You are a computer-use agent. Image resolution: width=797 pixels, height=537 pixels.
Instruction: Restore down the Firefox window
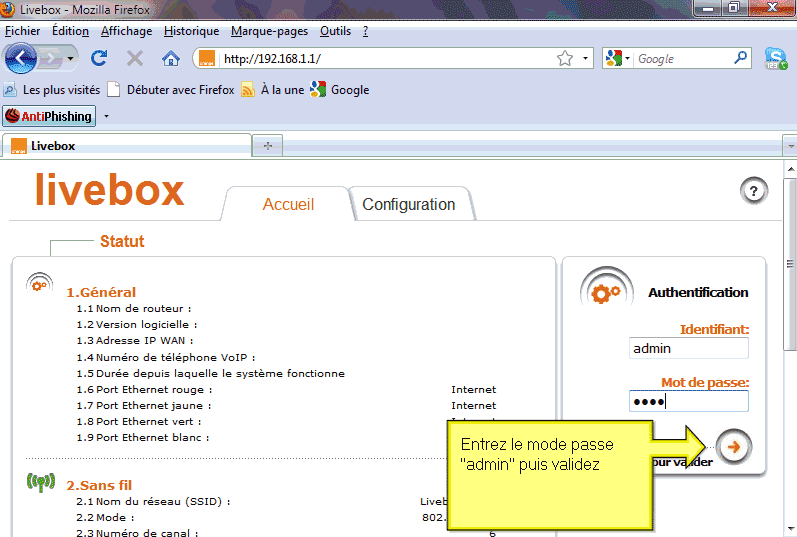point(735,8)
